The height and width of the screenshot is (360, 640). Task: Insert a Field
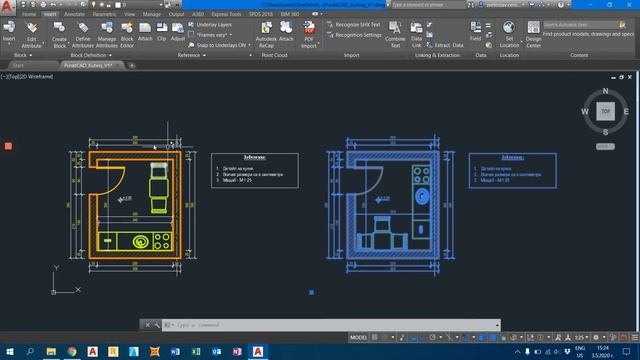pyautogui.click(x=476, y=31)
